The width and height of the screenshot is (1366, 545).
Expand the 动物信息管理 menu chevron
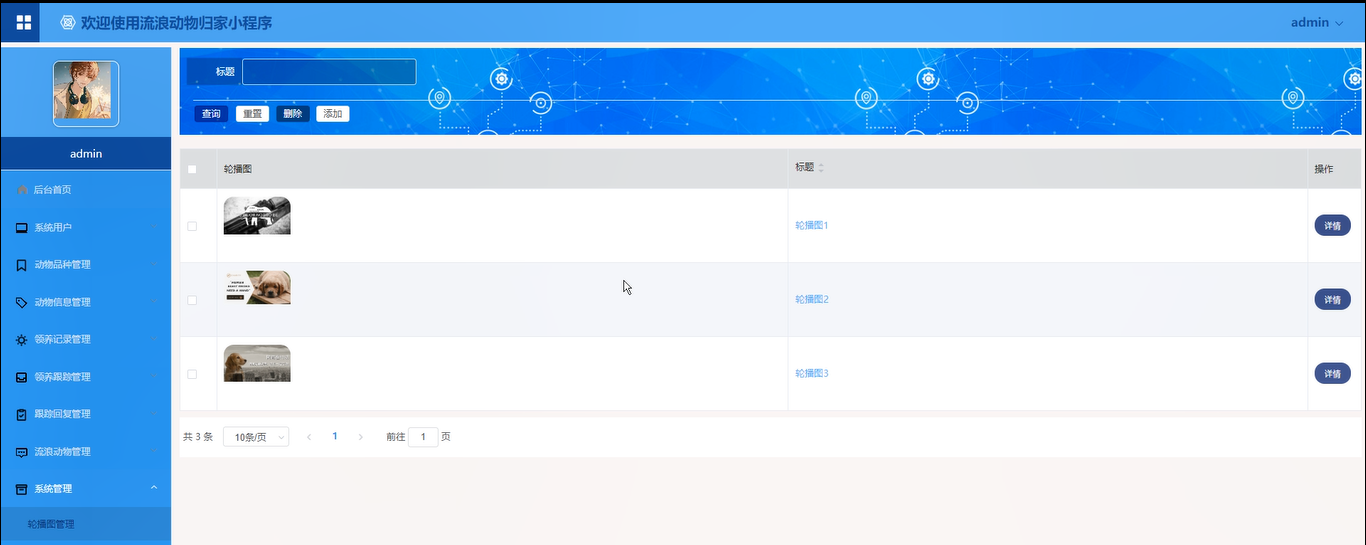153,302
